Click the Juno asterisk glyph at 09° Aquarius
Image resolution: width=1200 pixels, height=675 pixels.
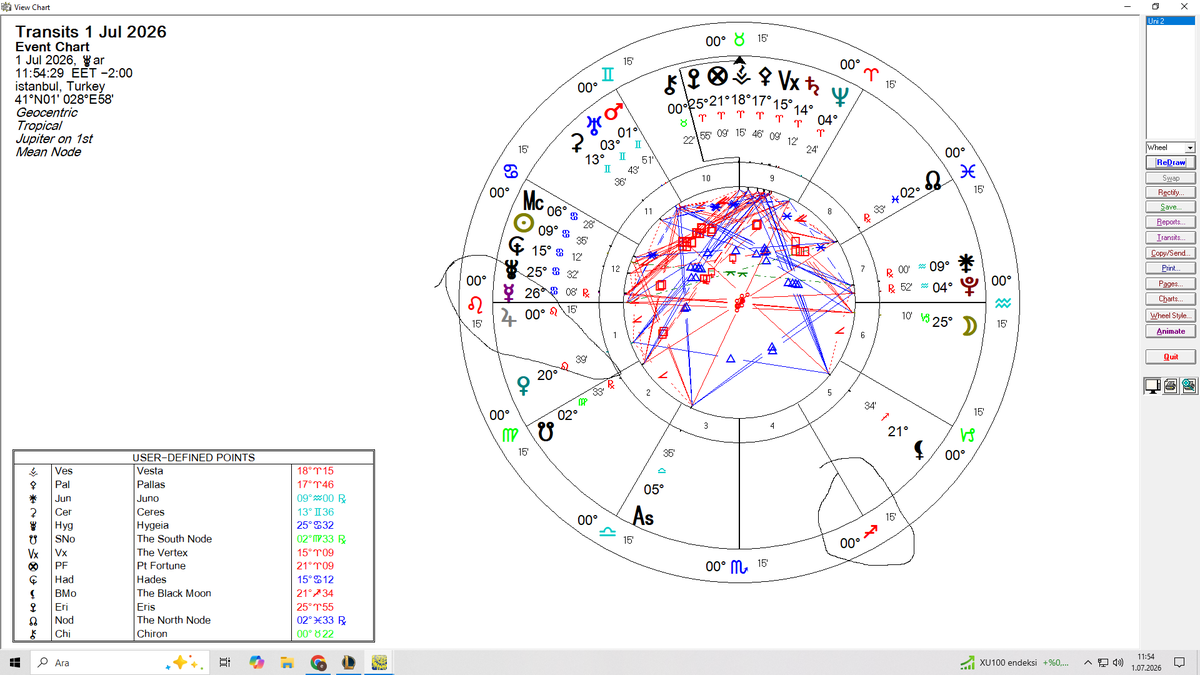(x=966, y=264)
